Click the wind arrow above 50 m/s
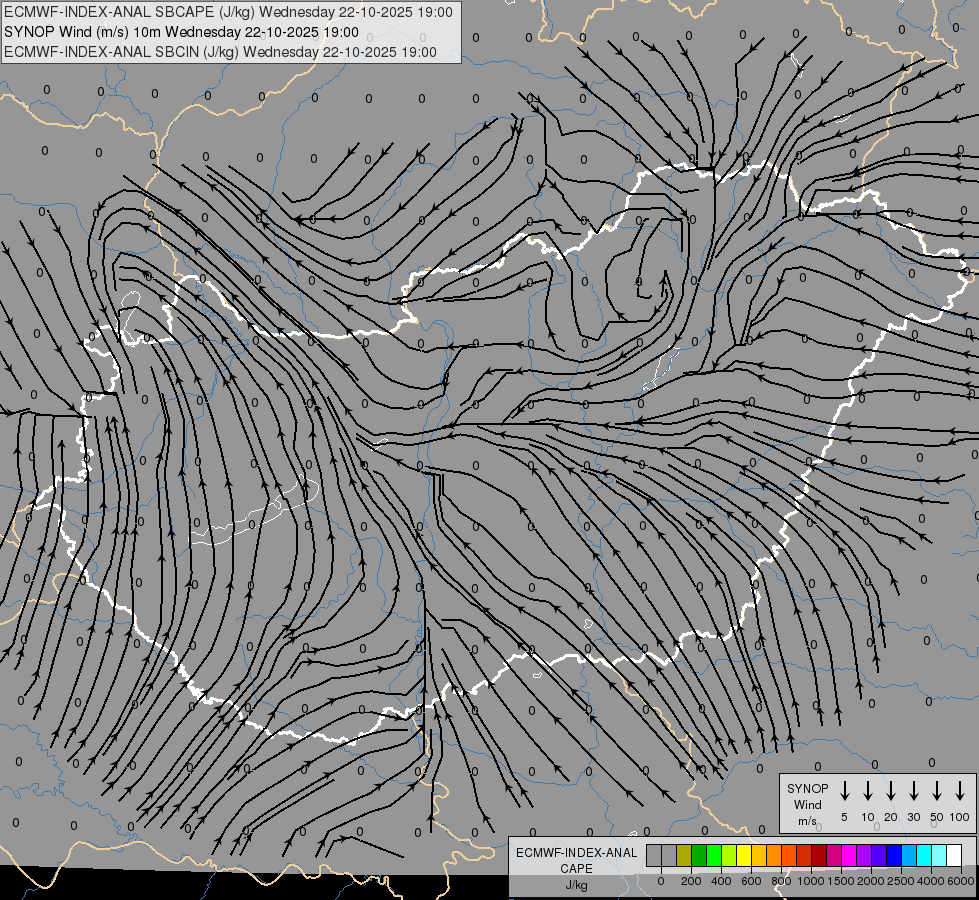The image size is (979, 900). (937, 790)
